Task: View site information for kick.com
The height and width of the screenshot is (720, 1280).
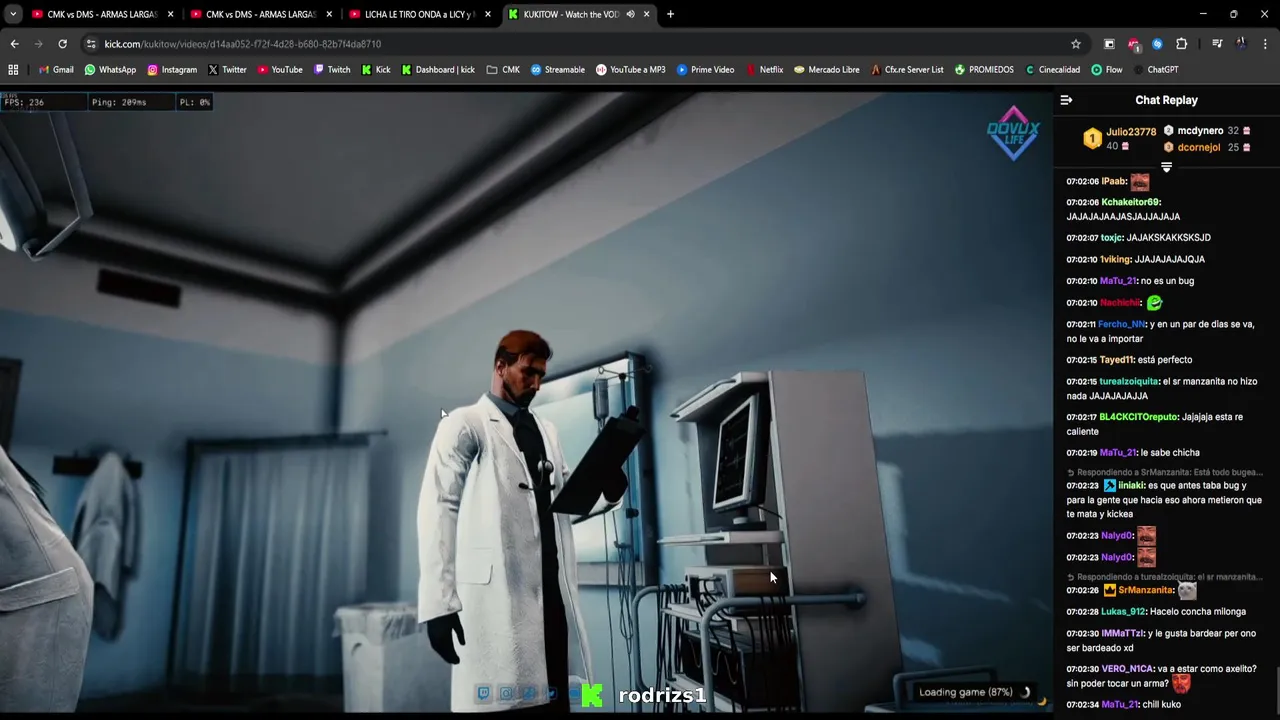Action: tap(91, 44)
